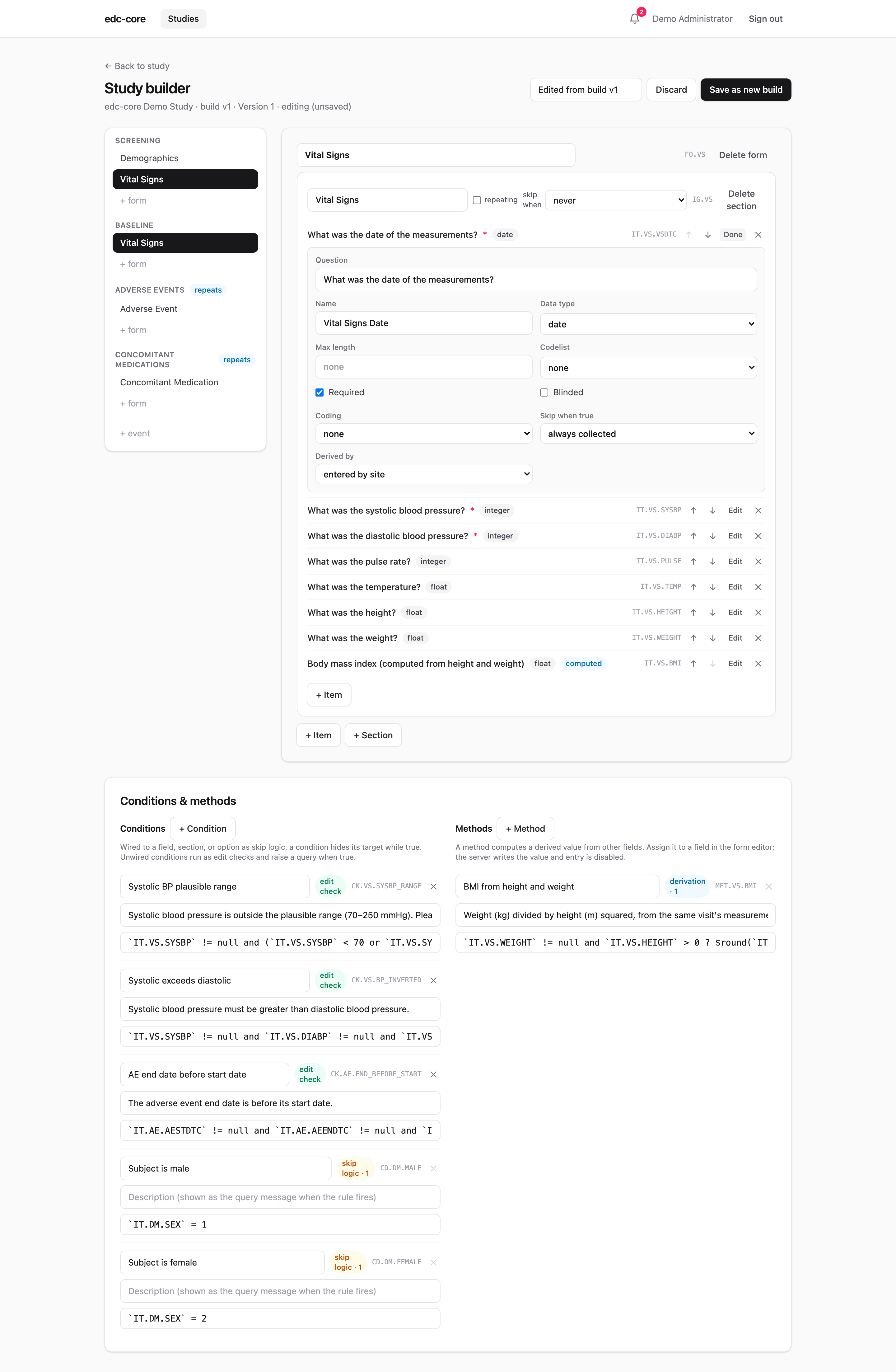Image resolution: width=896 pixels, height=1372 pixels.
Task: Add an event in the sidebar
Action: click(x=135, y=433)
